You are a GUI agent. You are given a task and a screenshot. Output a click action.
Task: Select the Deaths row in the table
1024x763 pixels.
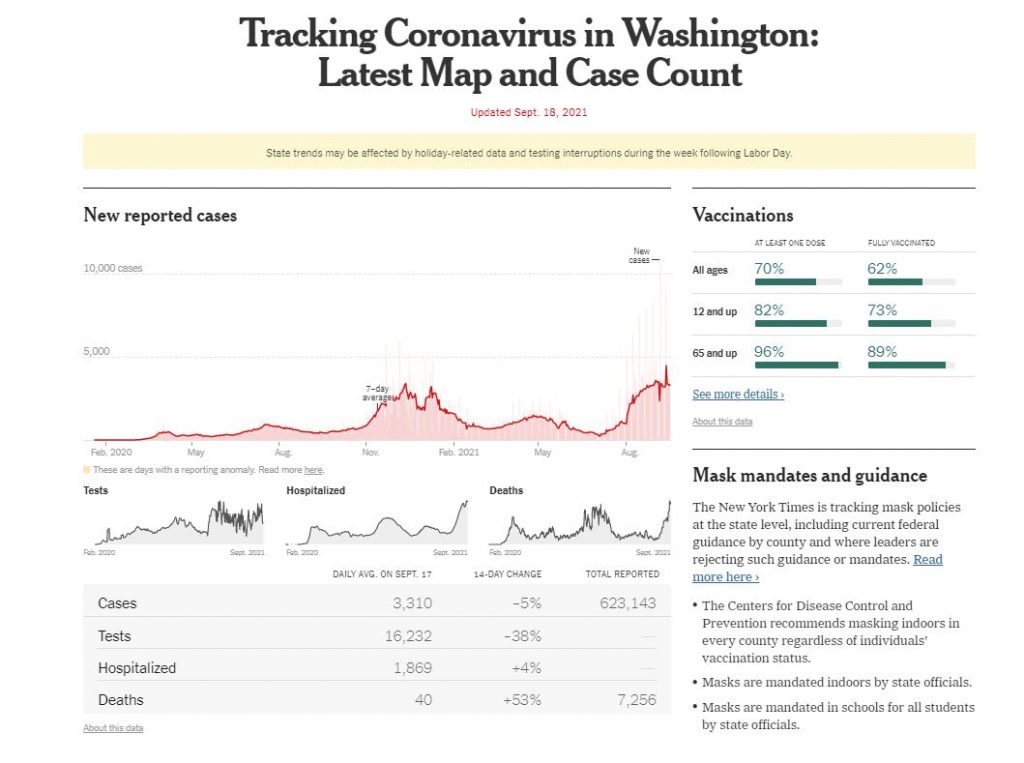pyautogui.click(x=377, y=700)
